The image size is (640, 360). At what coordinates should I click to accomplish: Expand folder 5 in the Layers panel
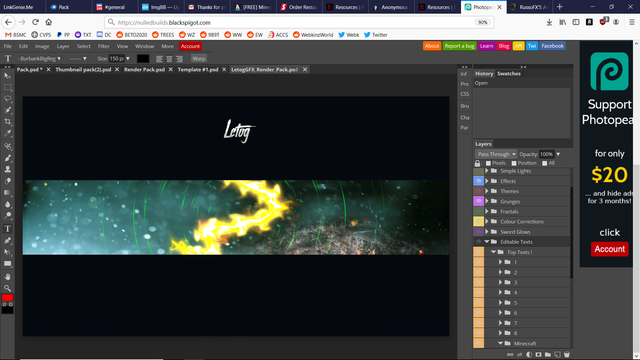tap(500, 302)
